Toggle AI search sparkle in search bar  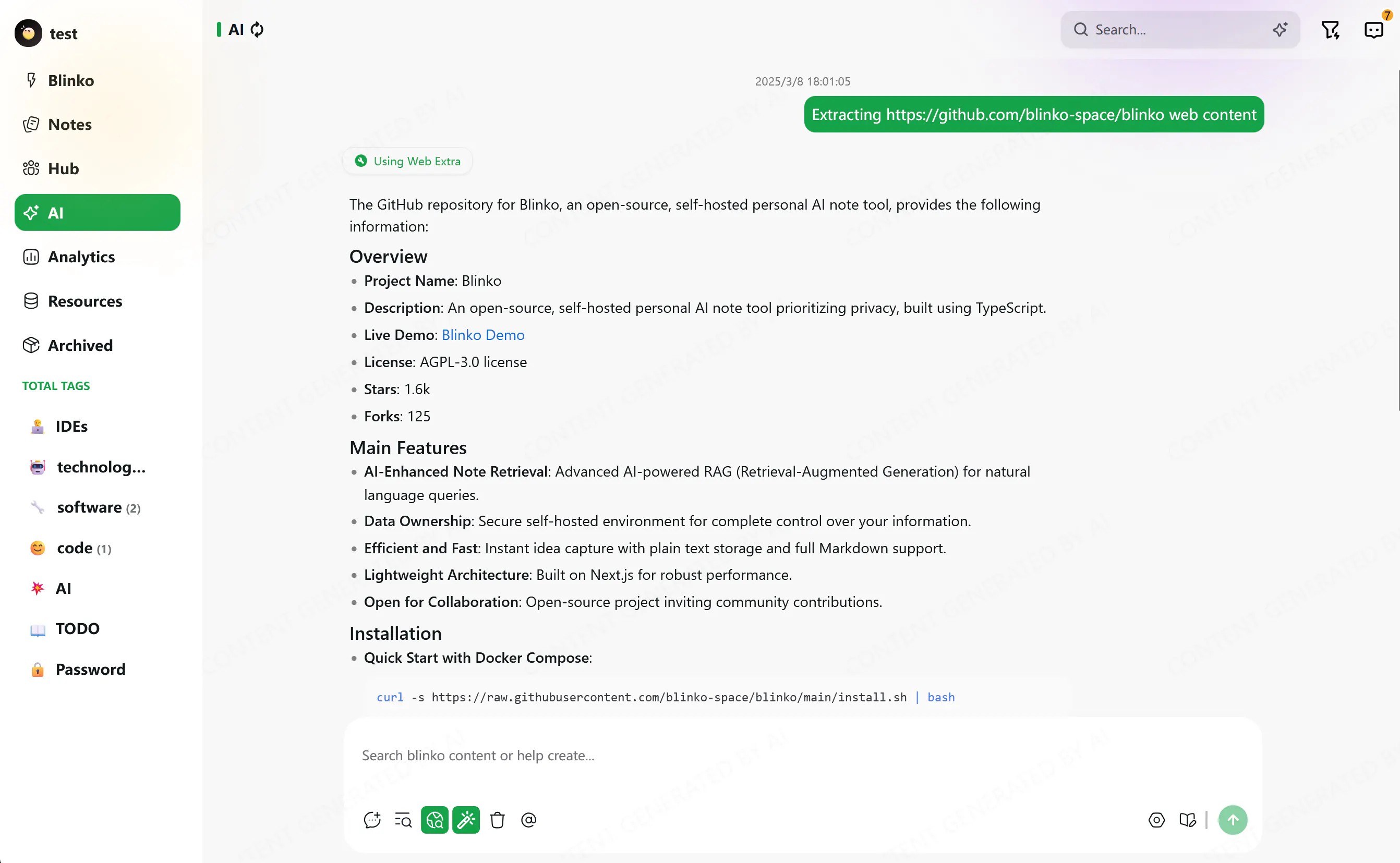[x=1280, y=30]
